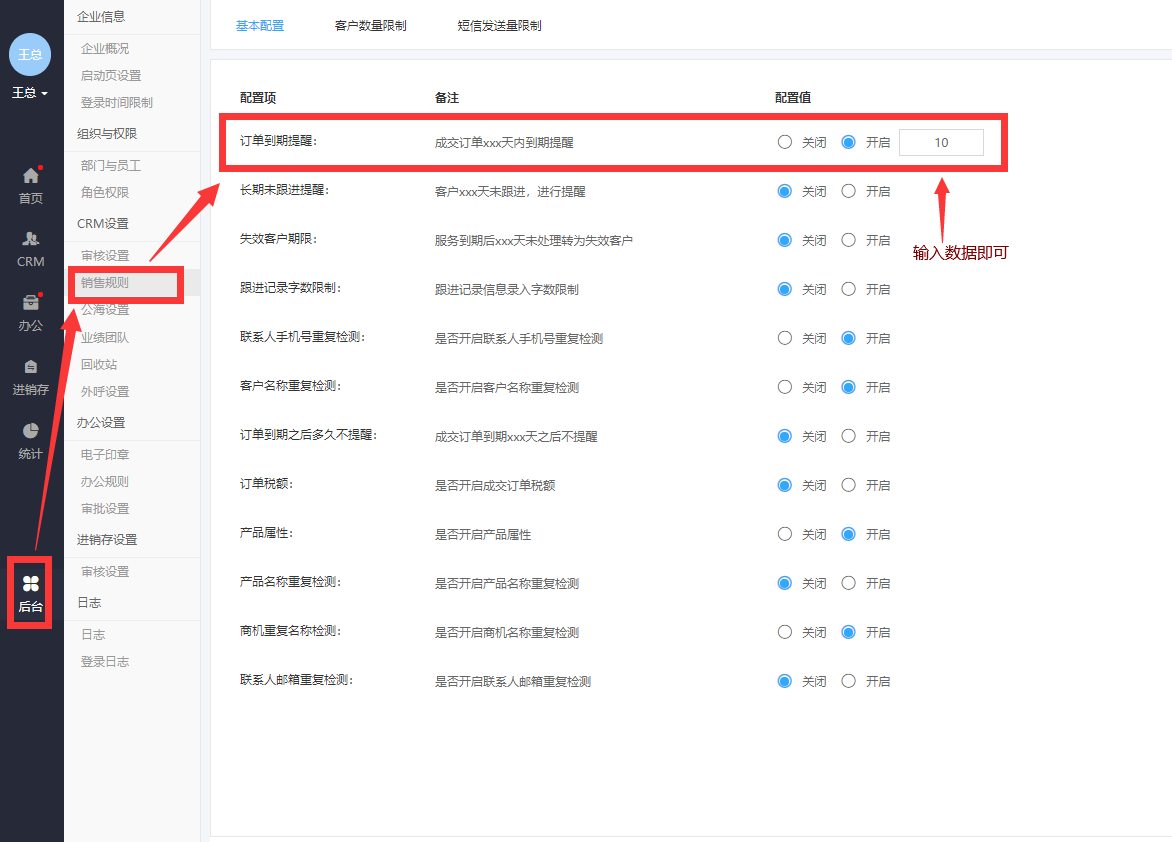Select 开启 for 长期未跟进提醒

[x=848, y=191]
